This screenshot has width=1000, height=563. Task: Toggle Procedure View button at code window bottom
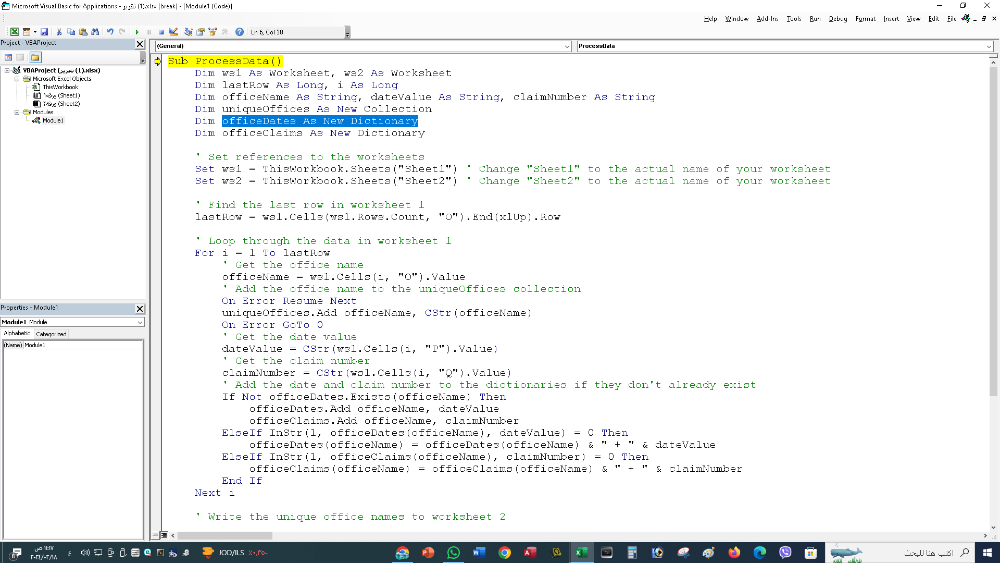(156, 536)
